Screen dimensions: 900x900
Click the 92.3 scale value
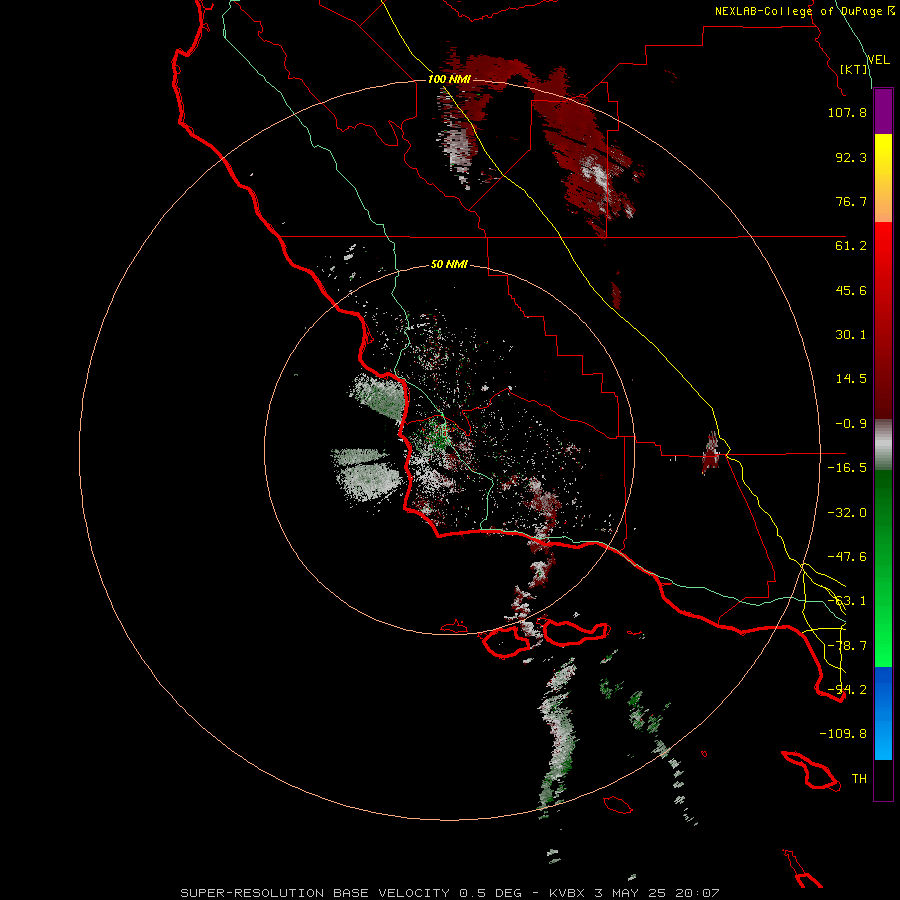[851, 157]
